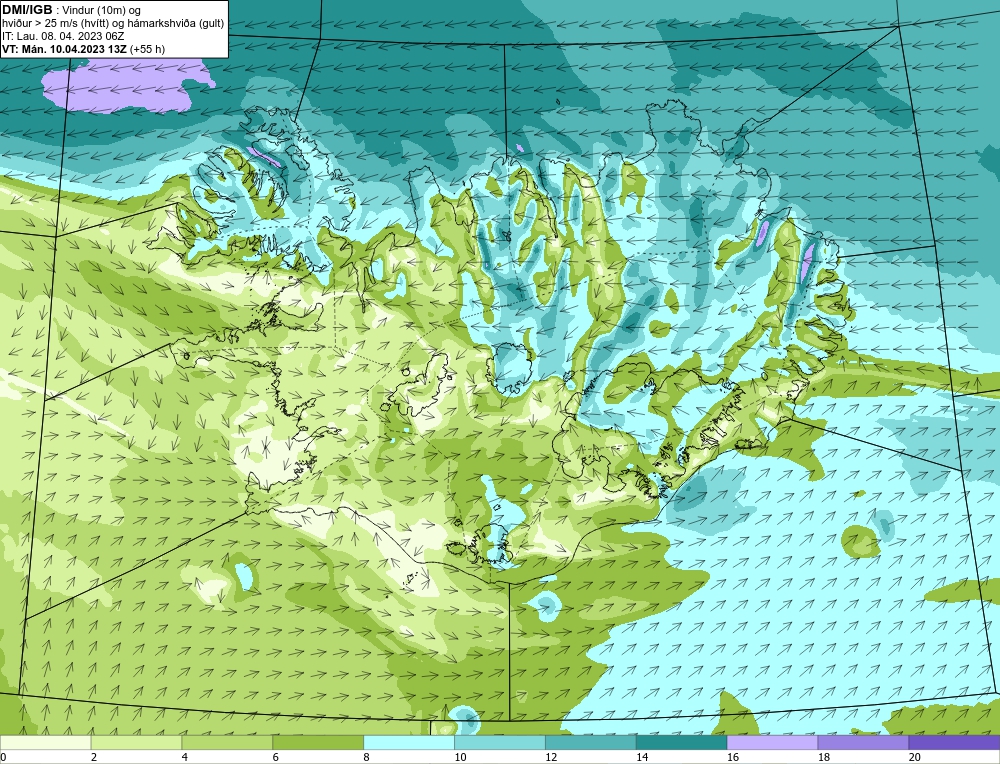Click the 12–14 m/s legend color swatch
The image size is (1000, 764).
(591, 742)
